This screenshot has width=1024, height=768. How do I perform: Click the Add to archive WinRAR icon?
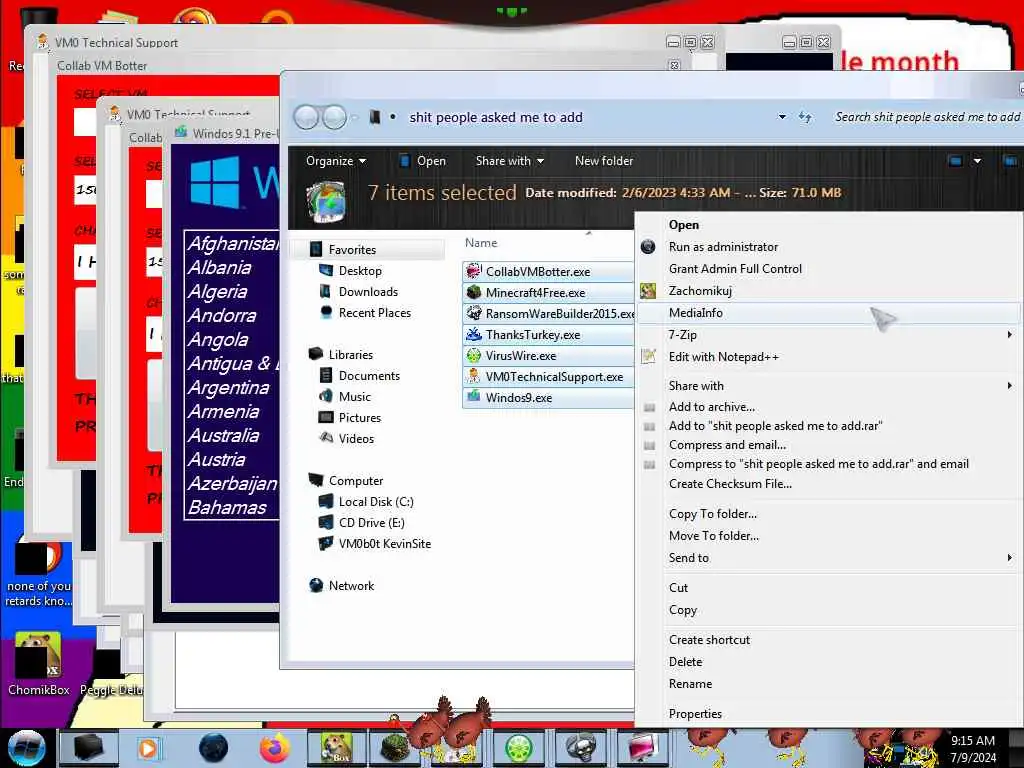click(649, 407)
